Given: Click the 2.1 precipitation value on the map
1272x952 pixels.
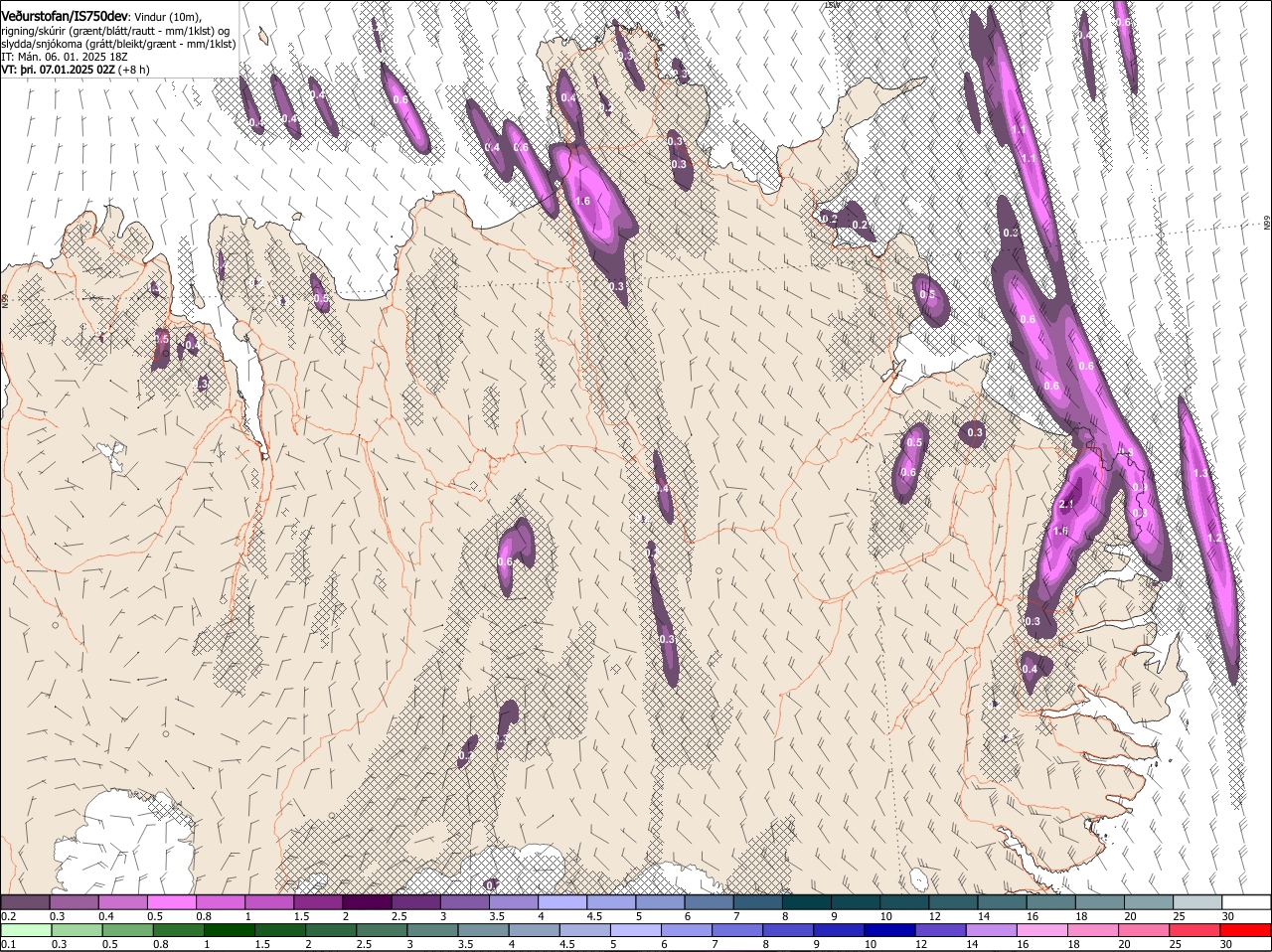Looking at the screenshot, I should (x=1066, y=505).
